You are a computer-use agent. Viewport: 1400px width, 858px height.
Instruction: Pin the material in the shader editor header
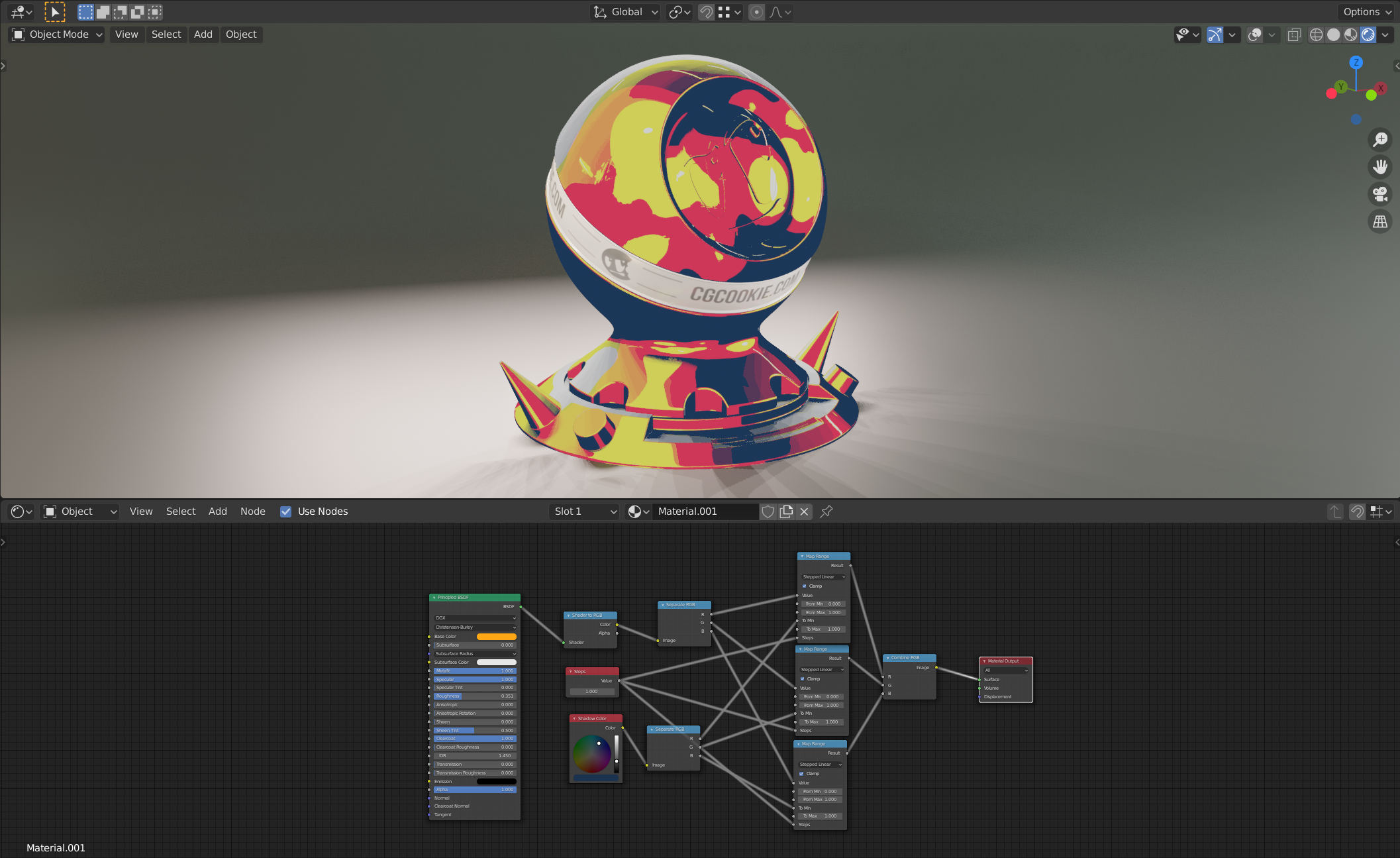(x=826, y=511)
